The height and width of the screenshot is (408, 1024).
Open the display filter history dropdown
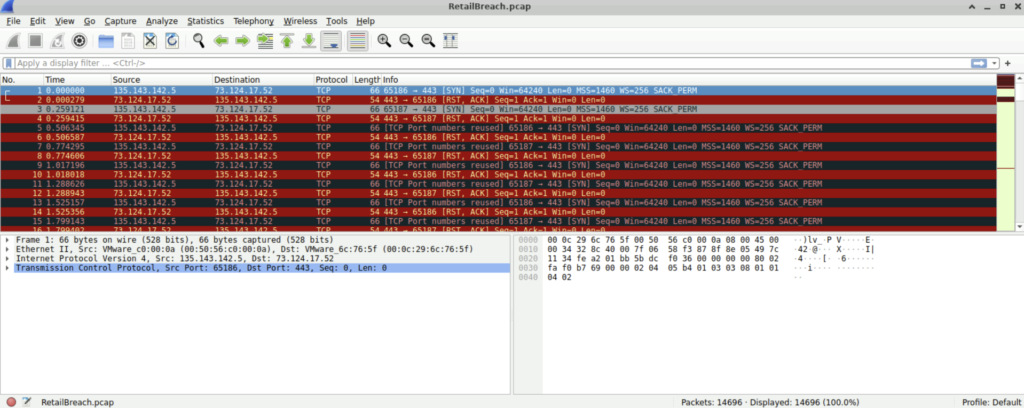[x=994, y=63]
